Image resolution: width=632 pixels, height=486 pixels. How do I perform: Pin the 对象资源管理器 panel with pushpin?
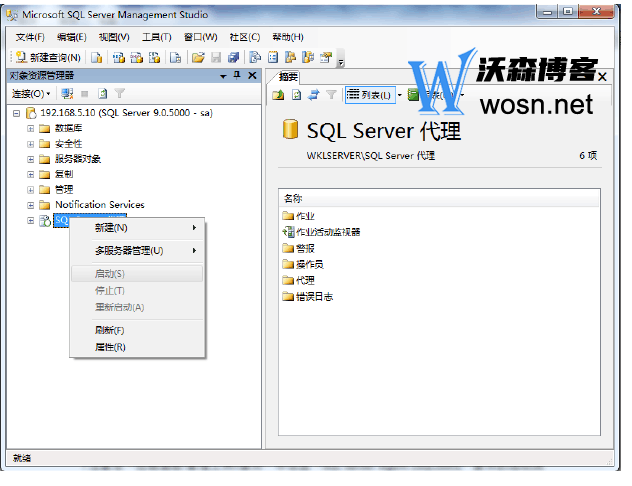pyautogui.click(x=237, y=75)
